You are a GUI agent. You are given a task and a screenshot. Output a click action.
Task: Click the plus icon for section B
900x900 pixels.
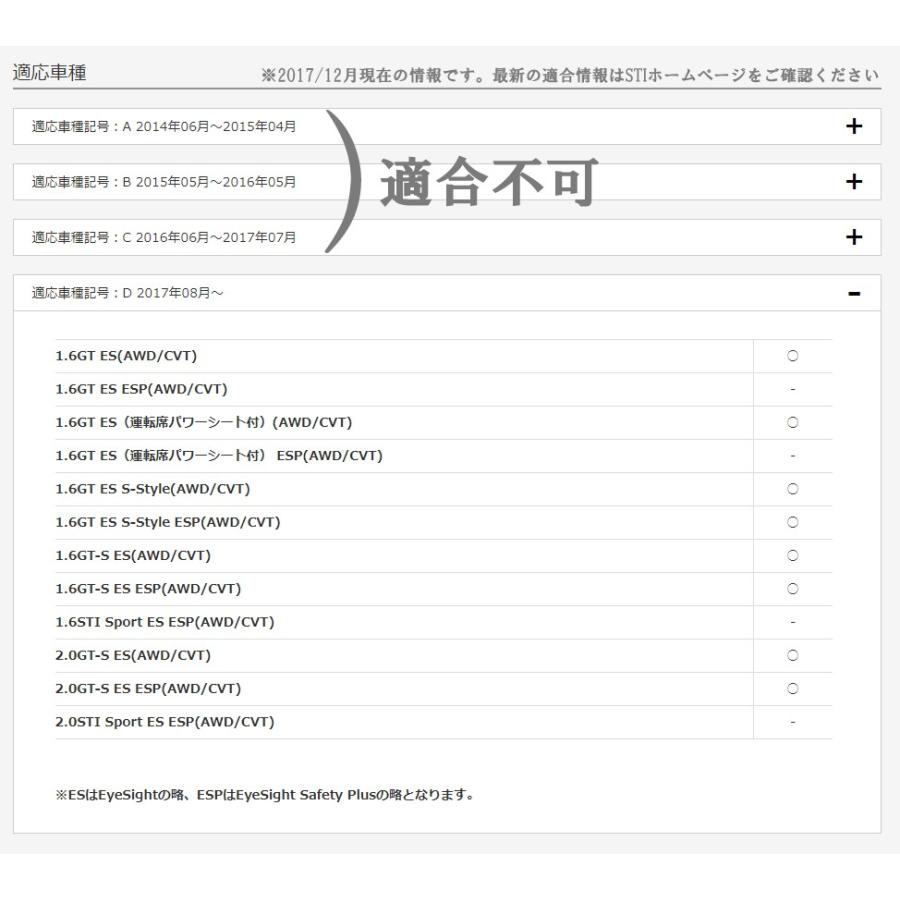coord(853,182)
